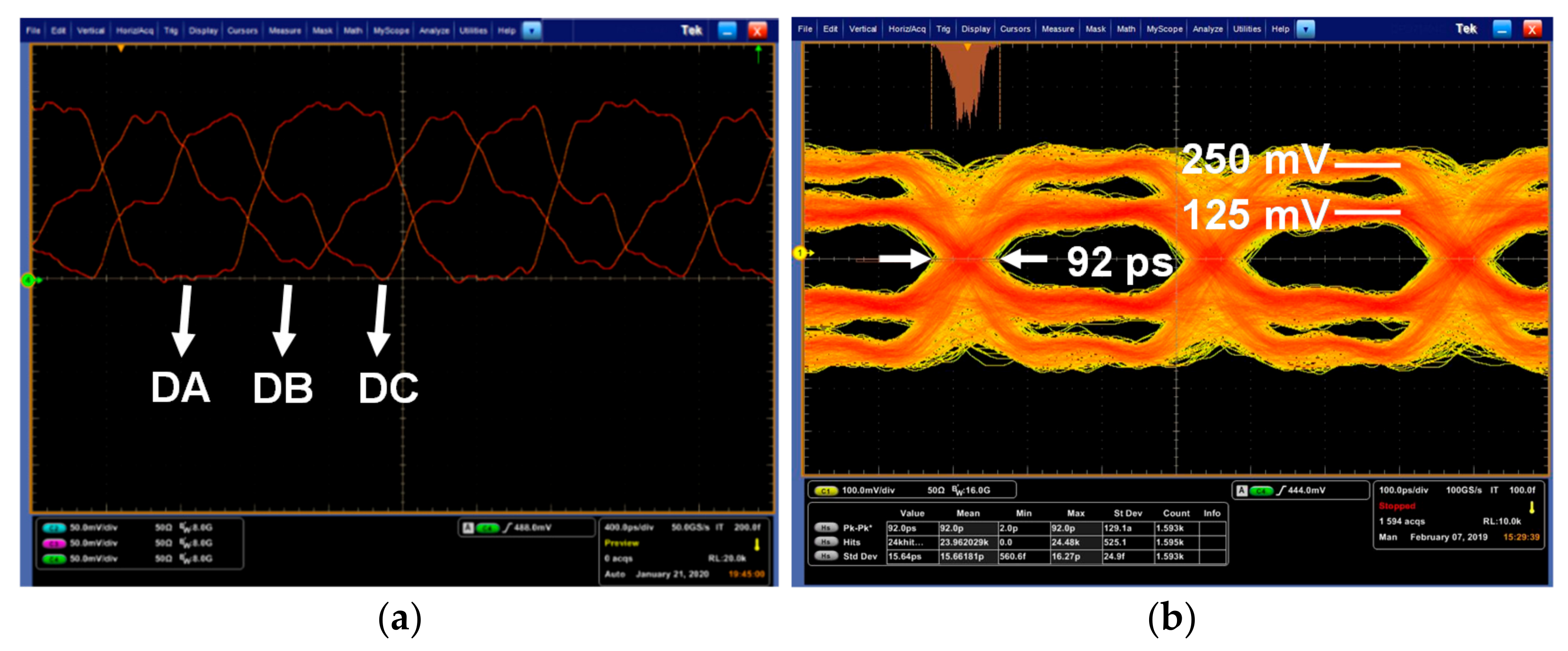Open the blue menu dropdown arrow in window (b)
Screen dimensions: 1568x651
click(x=1306, y=29)
